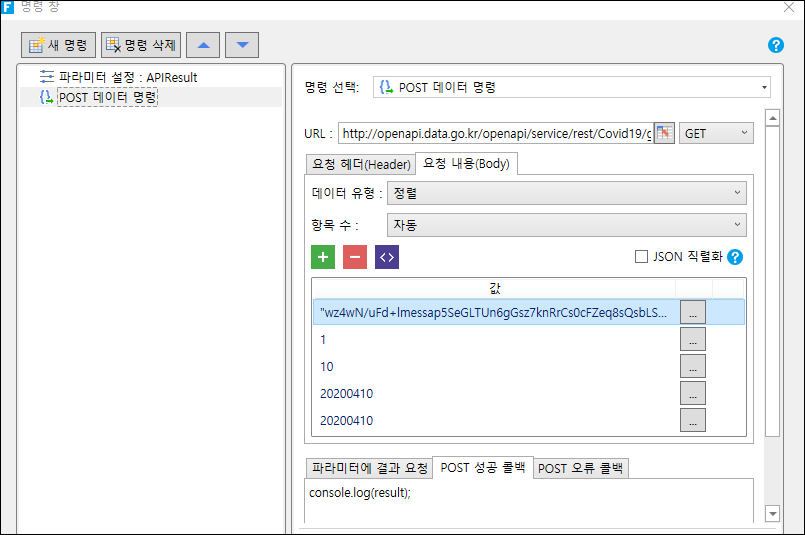Click ellipsis button for value 10
The width and height of the screenshot is (805, 535).
click(693, 367)
